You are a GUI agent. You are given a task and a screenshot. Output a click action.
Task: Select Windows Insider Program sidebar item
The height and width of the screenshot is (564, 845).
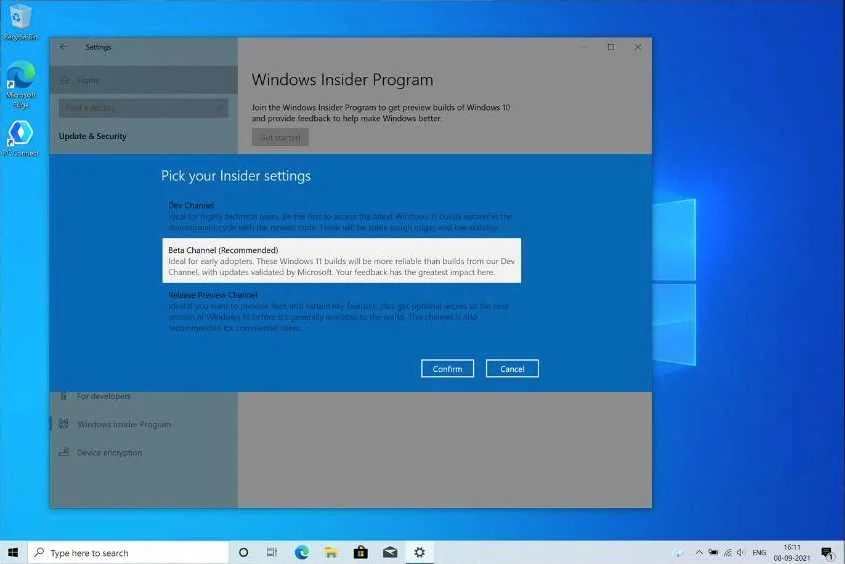143,424
